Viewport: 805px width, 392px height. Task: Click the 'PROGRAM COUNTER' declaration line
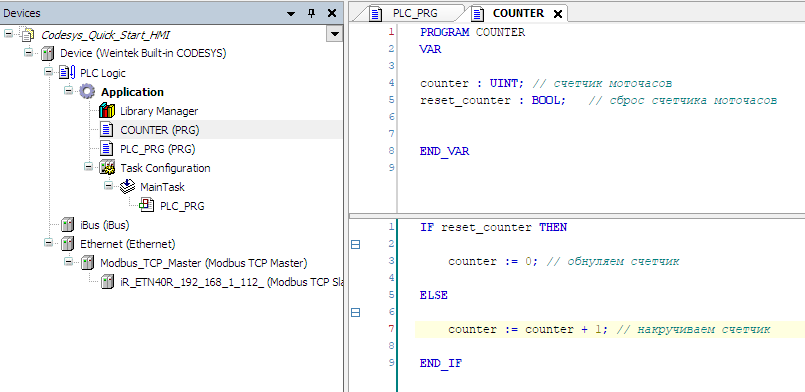click(x=472, y=32)
